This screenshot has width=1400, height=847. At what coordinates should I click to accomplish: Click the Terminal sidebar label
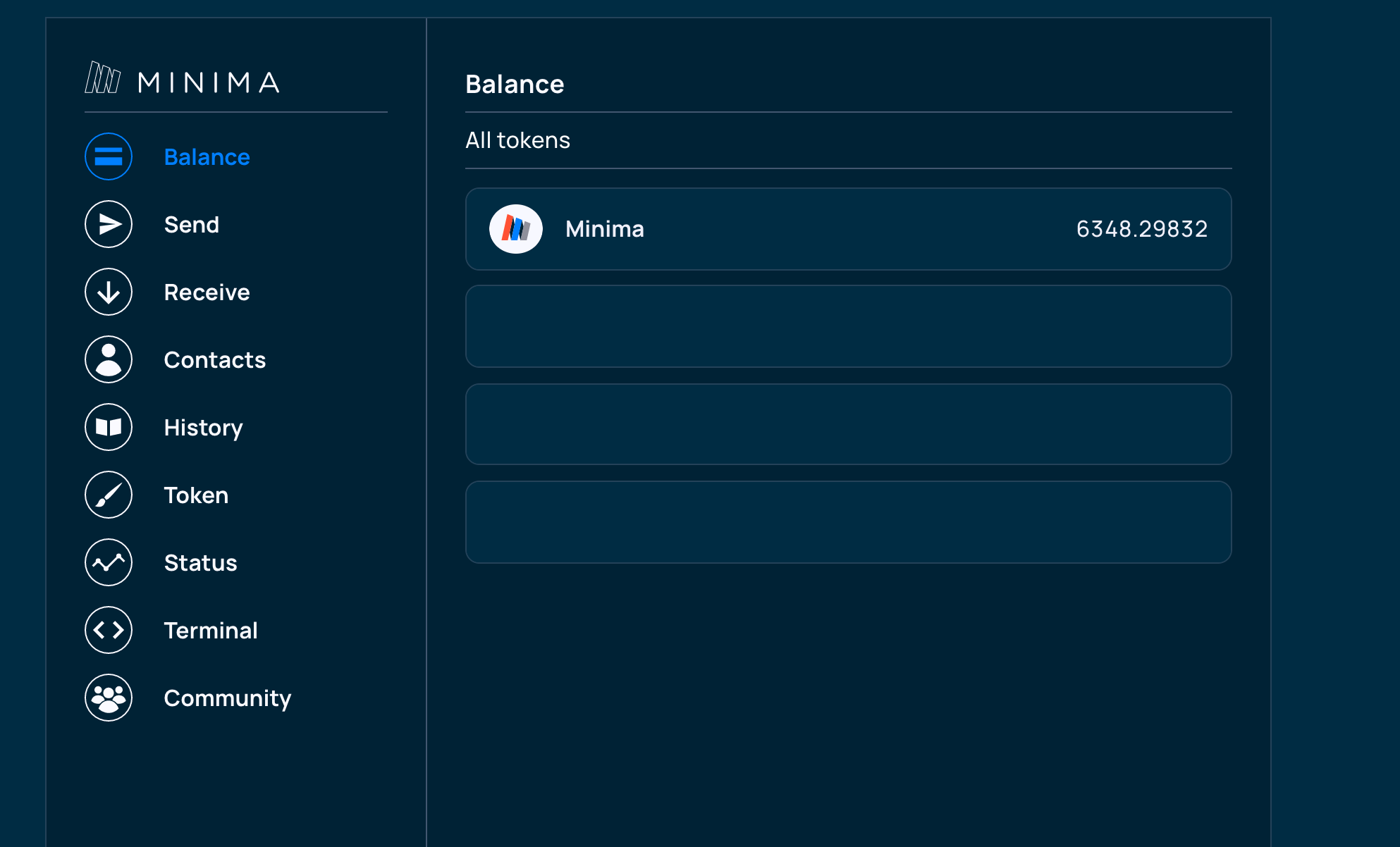point(211,630)
